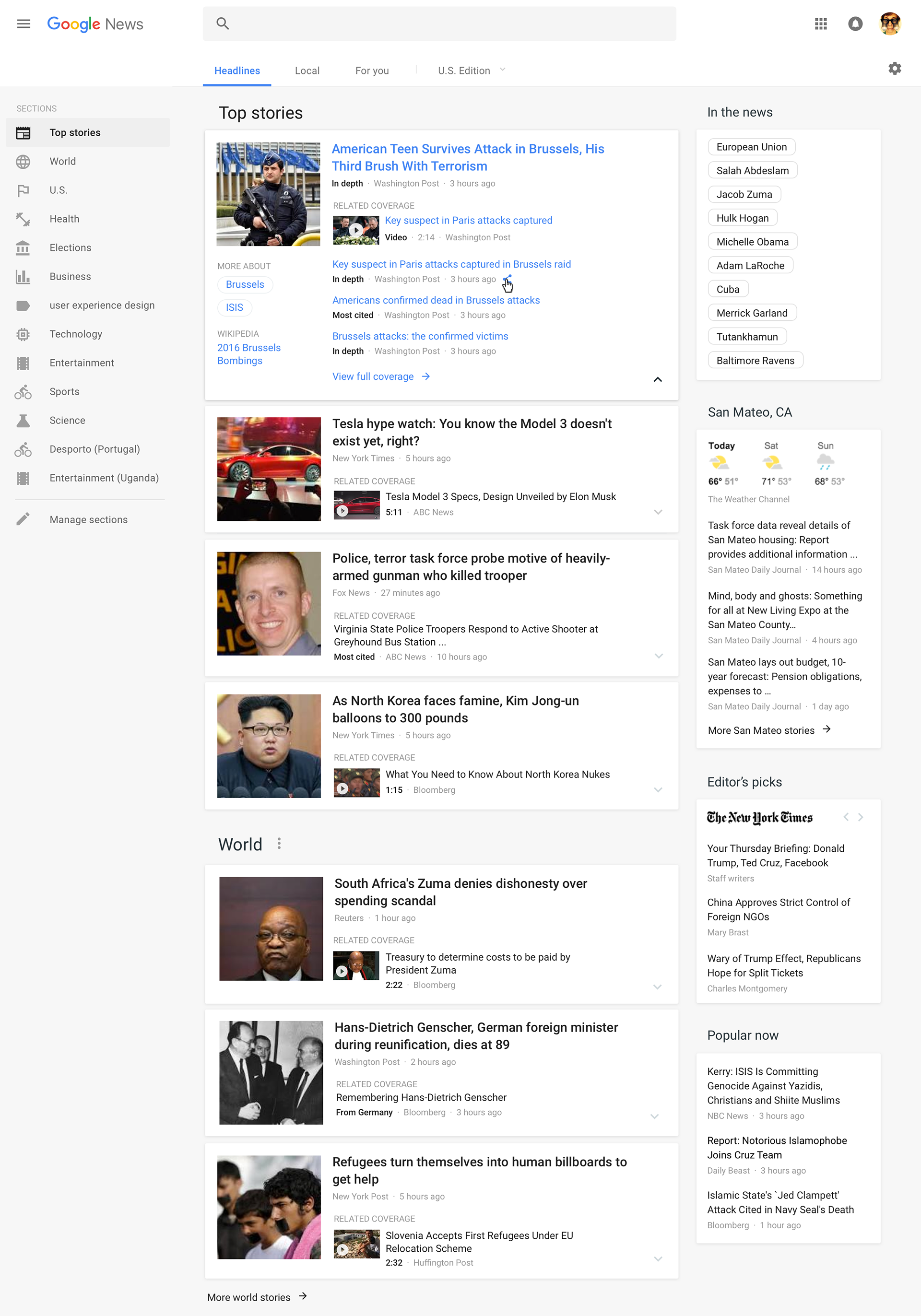Click the Baltimore Ravens news chip
Image resolution: width=921 pixels, height=1316 pixels.
756,361
